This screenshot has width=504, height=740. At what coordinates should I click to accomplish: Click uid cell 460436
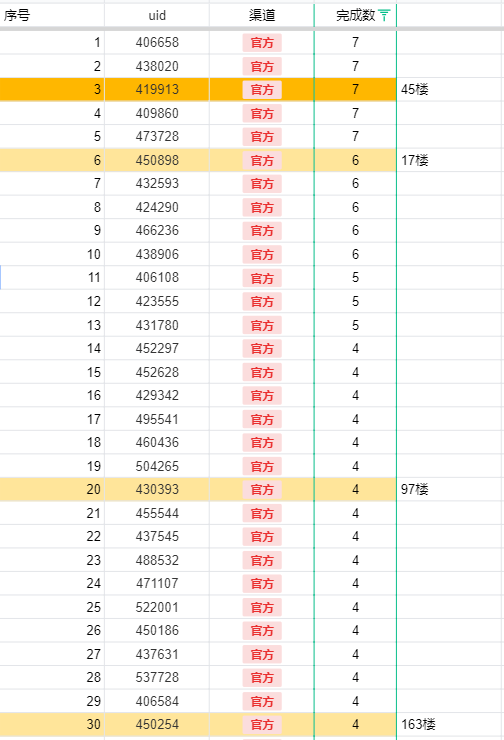(x=157, y=442)
